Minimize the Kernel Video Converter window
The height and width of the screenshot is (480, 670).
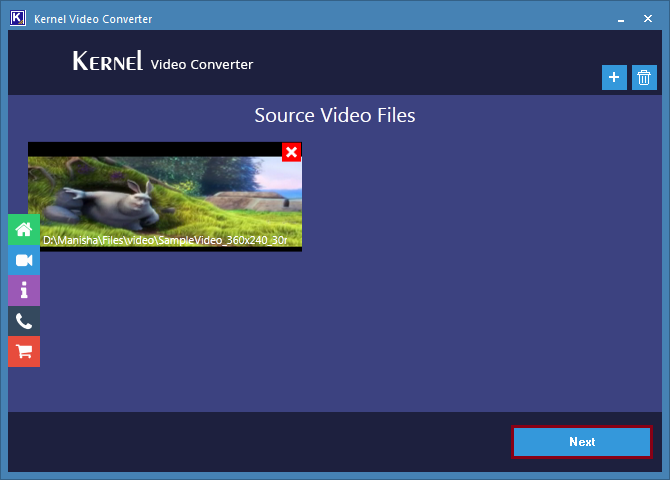621,19
